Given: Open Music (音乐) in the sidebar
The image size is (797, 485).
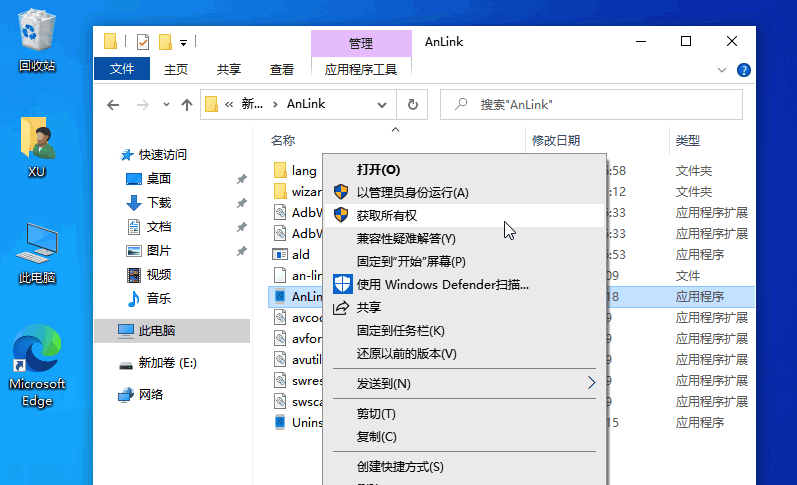Looking at the screenshot, I should coord(159,298).
